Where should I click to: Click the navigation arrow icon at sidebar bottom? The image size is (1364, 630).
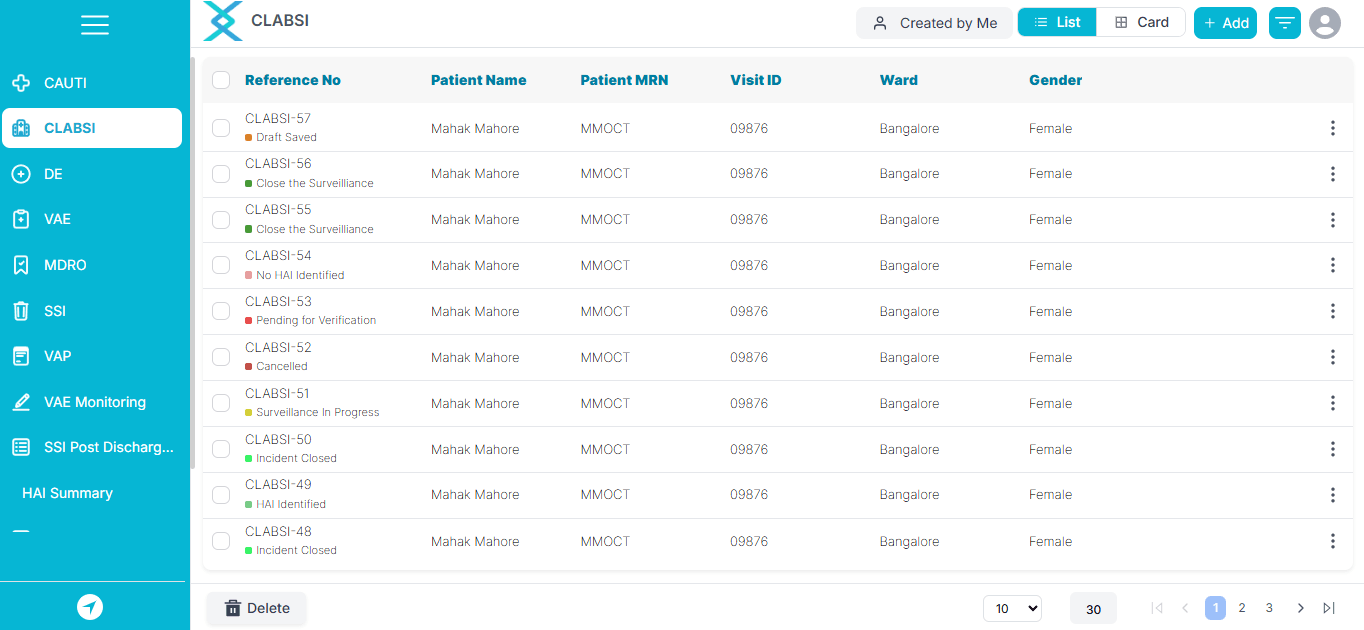[x=90, y=607]
